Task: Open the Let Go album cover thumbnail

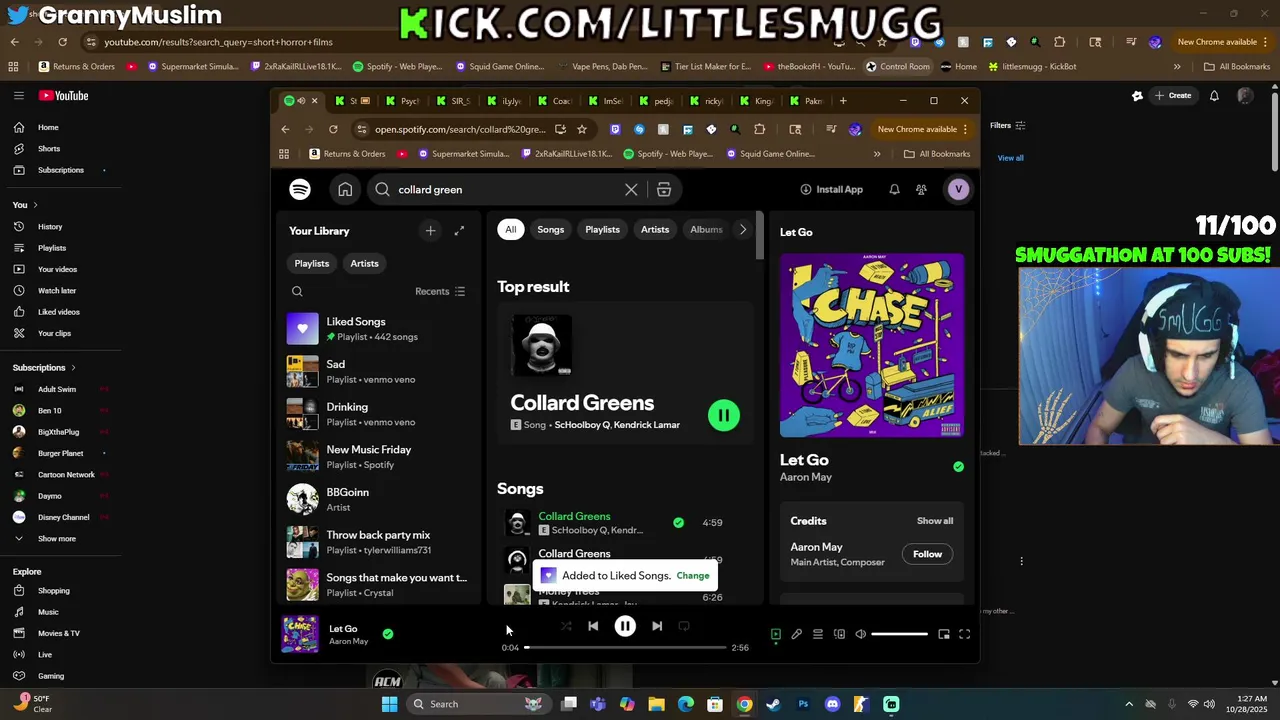Action: (300, 634)
